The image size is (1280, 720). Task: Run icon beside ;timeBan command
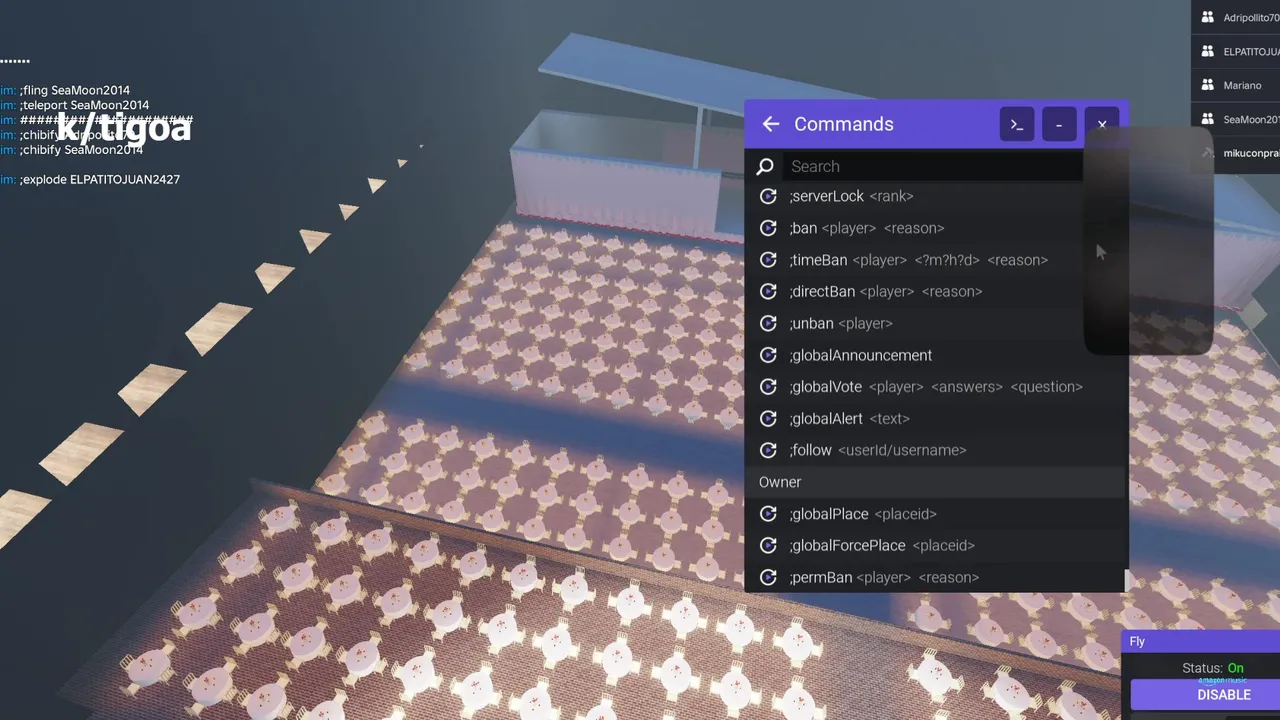pos(768,260)
